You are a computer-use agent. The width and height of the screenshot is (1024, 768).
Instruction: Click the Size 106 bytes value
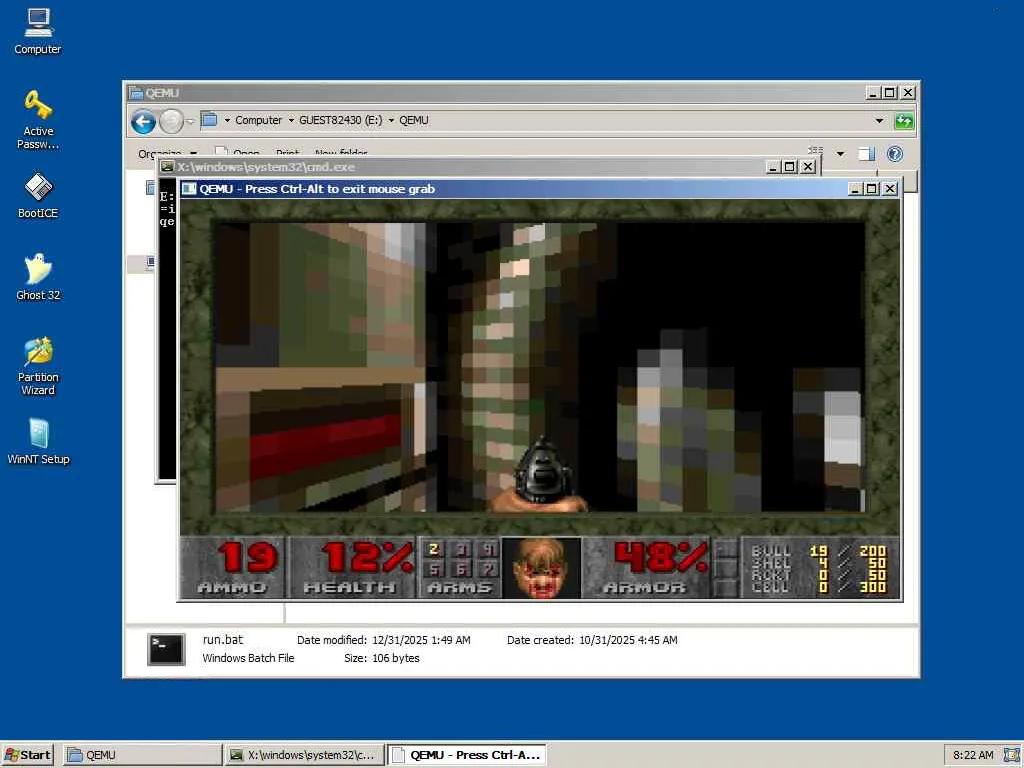pos(395,658)
